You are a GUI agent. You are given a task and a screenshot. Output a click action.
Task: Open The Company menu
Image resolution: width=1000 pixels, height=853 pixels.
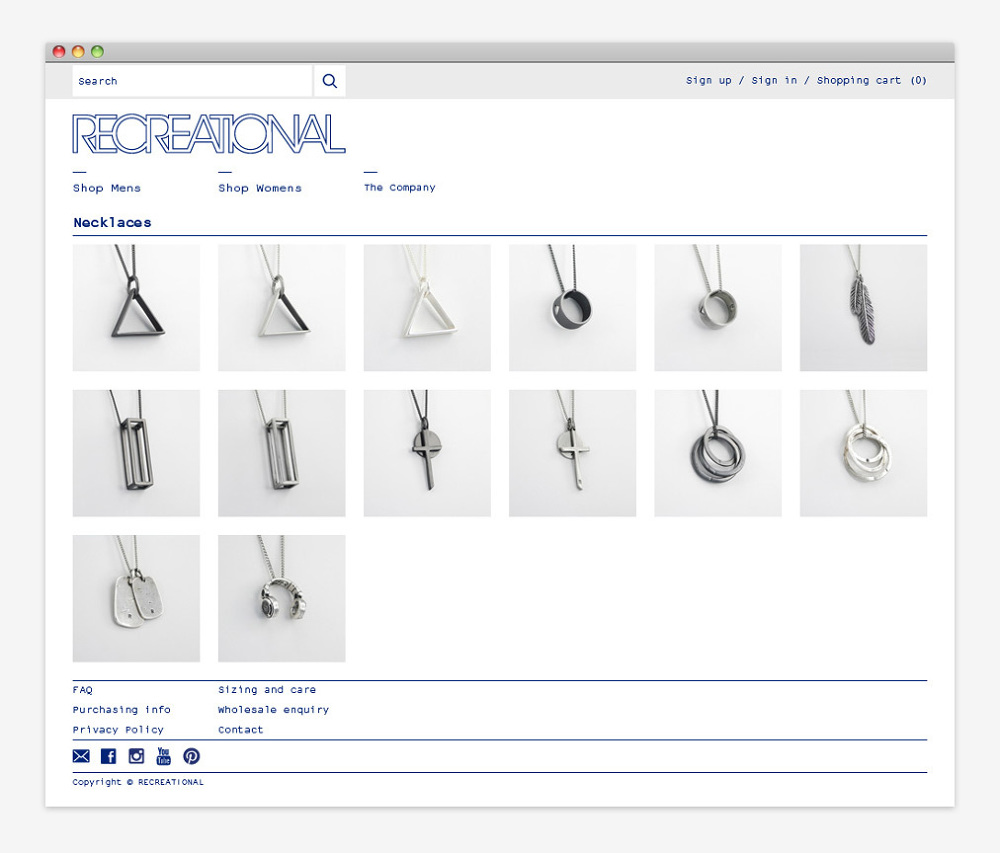click(x=399, y=187)
